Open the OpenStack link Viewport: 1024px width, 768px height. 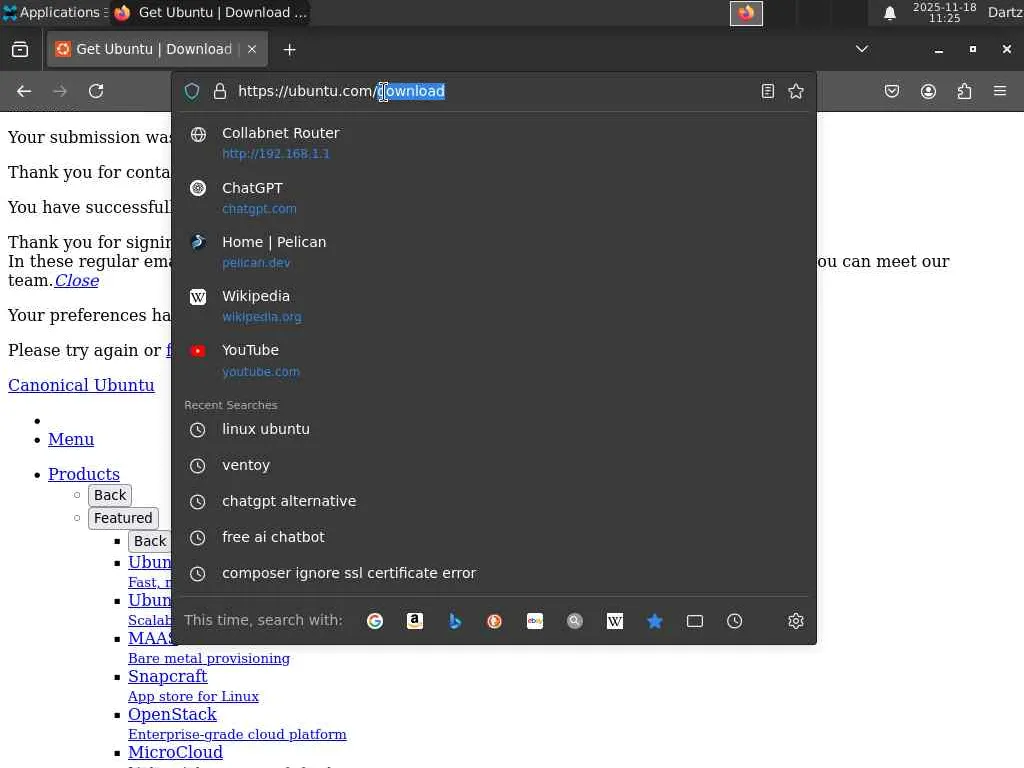tap(172, 714)
